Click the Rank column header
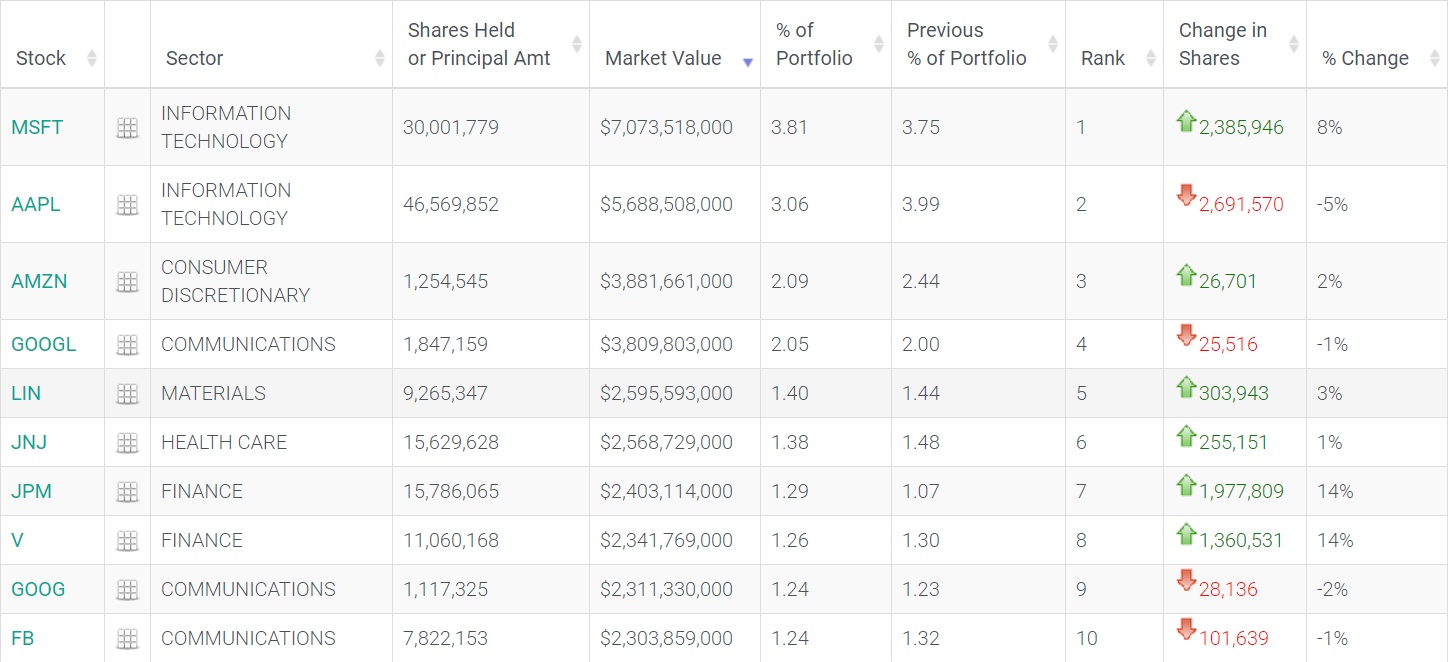 click(x=1103, y=58)
